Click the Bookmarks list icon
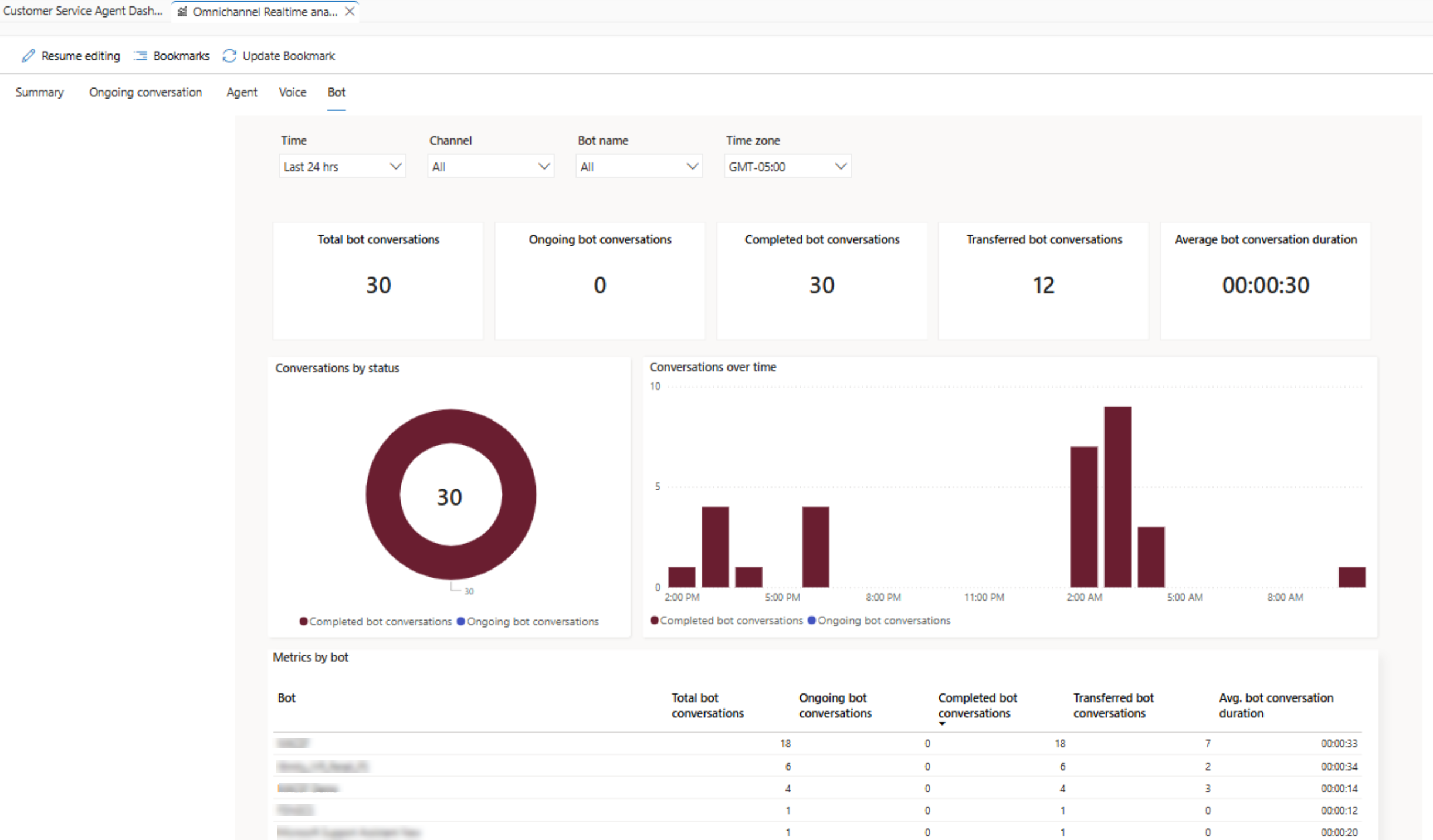This screenshot has height=840, width=1433. tap(140, 56)
